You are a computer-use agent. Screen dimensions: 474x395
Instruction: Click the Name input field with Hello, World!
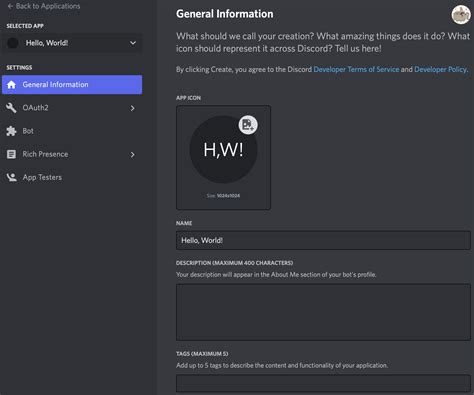tap(323, 240)
